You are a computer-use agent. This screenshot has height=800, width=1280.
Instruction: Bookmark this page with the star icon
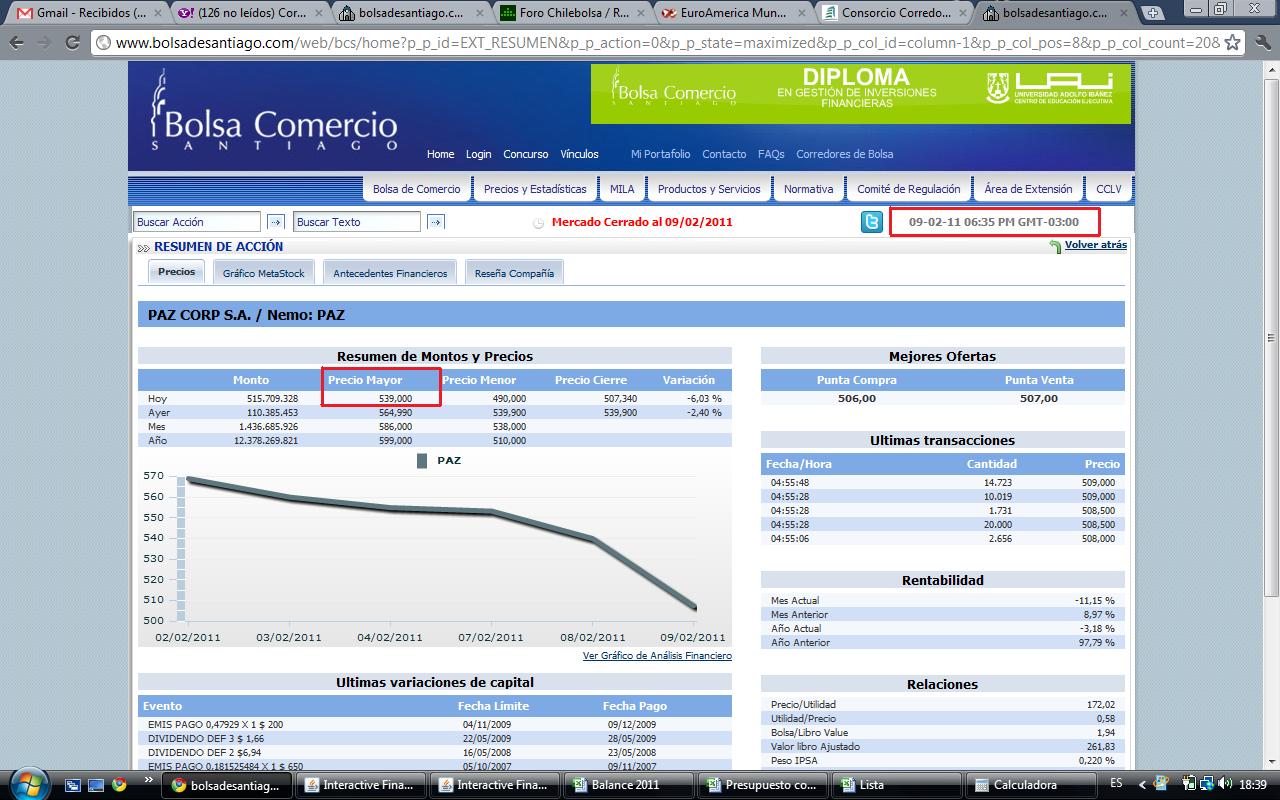pos(1232,43)
